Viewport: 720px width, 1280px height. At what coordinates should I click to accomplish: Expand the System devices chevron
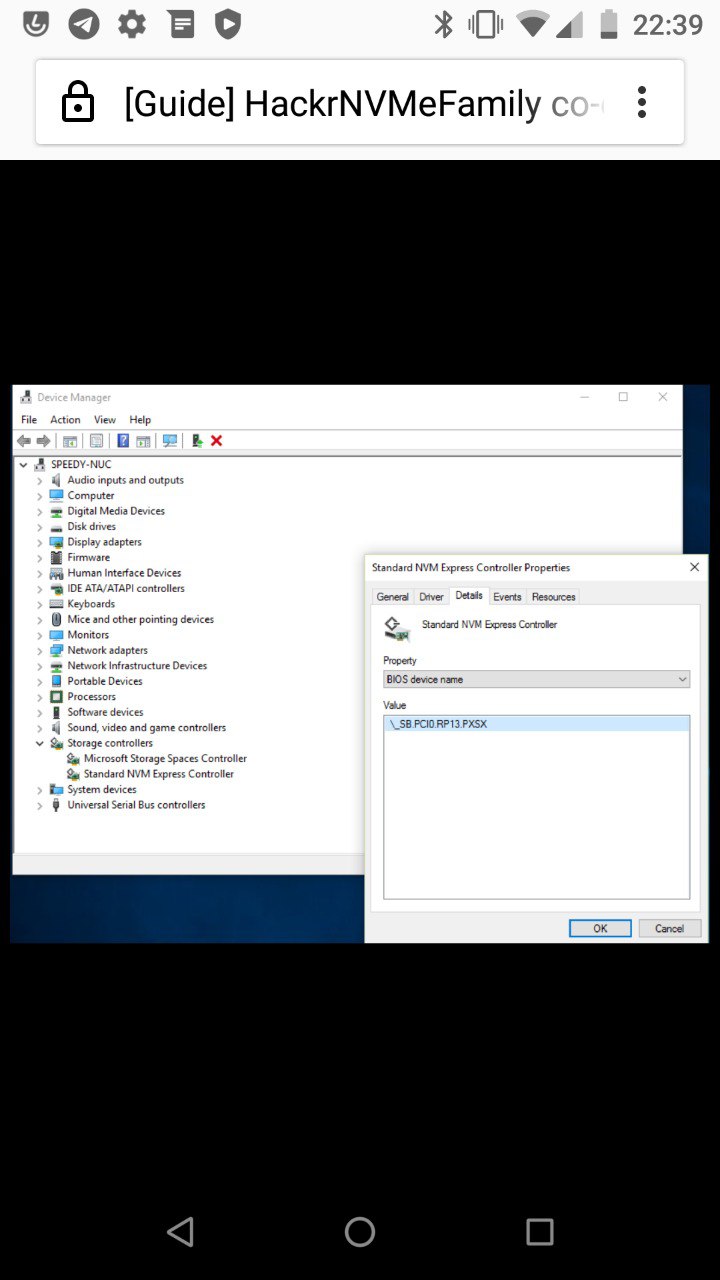coord(40,789)
